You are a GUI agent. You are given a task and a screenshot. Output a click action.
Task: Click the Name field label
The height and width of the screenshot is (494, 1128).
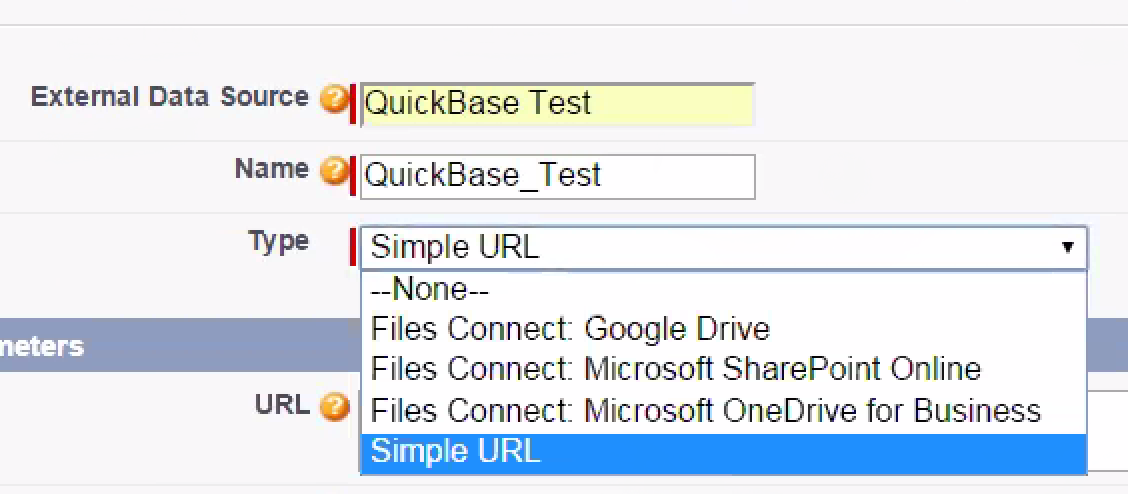(x=271, y=168)
